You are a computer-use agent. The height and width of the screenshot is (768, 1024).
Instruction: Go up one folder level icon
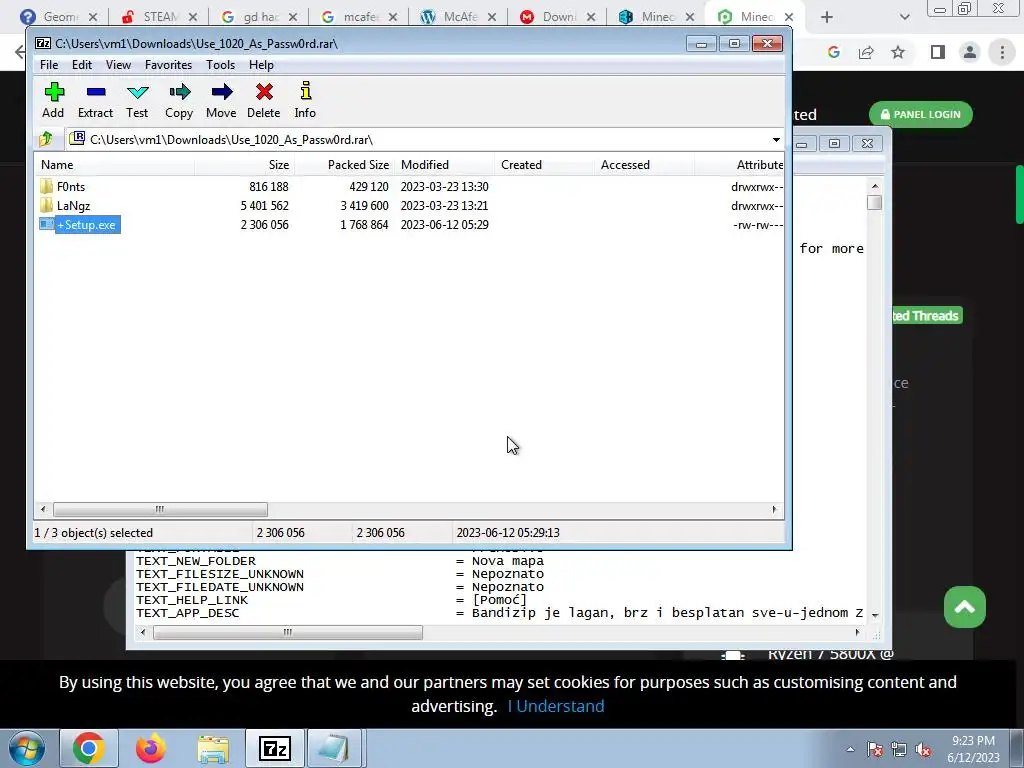coord(46,139)
